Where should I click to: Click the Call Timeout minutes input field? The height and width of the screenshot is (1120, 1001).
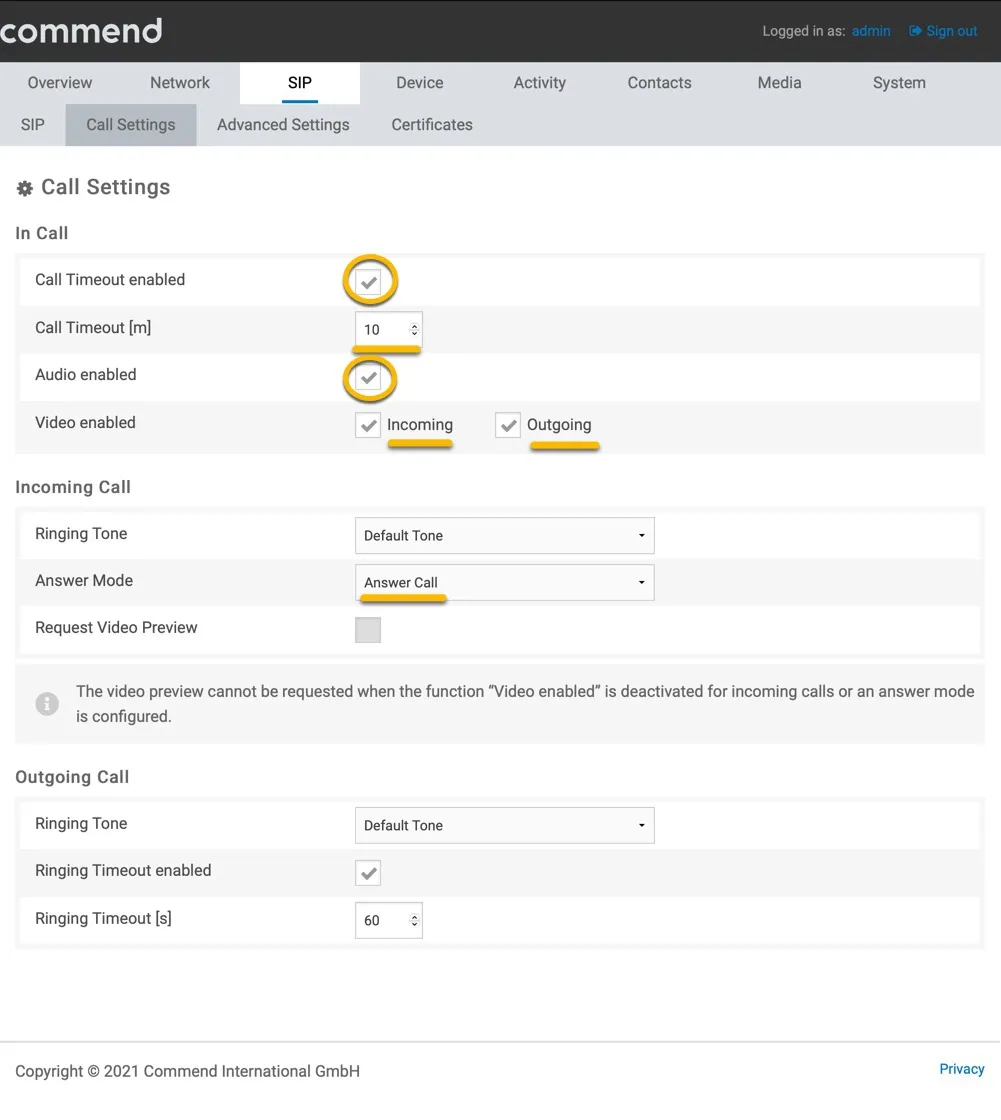pos(389,329)
